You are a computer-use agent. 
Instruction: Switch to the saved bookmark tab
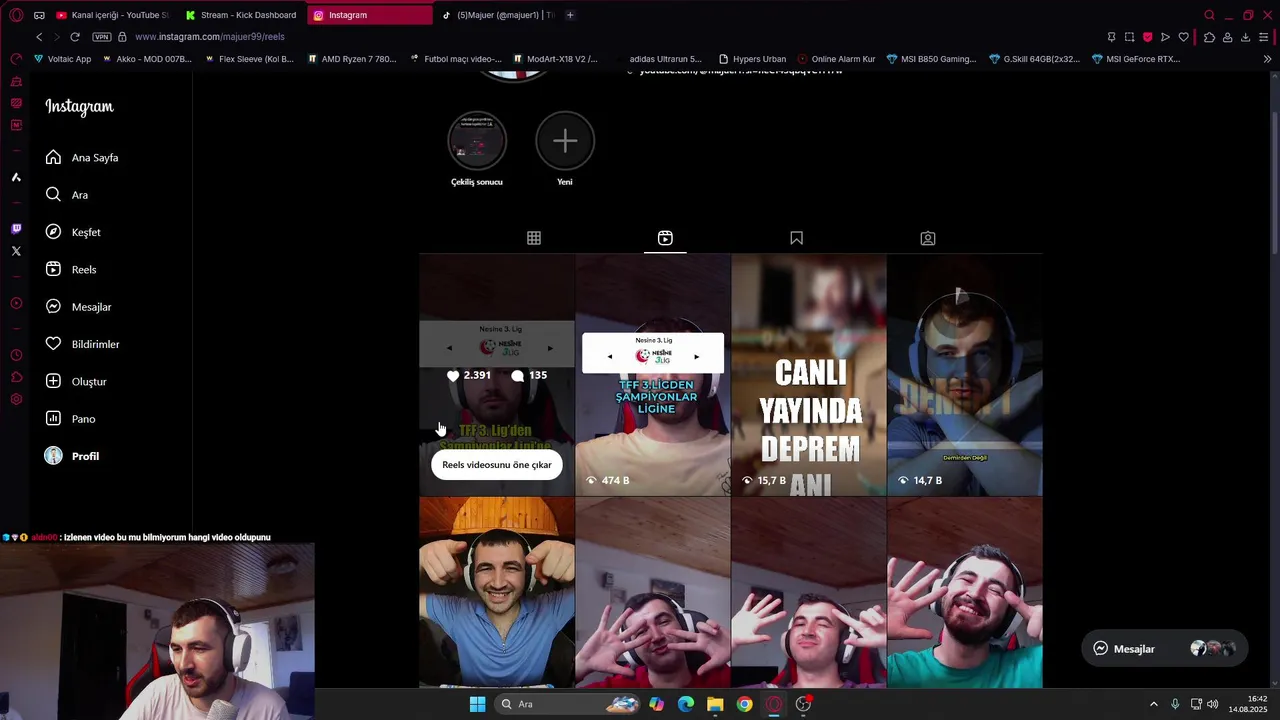pyautogui.click(x=796, y=238)
